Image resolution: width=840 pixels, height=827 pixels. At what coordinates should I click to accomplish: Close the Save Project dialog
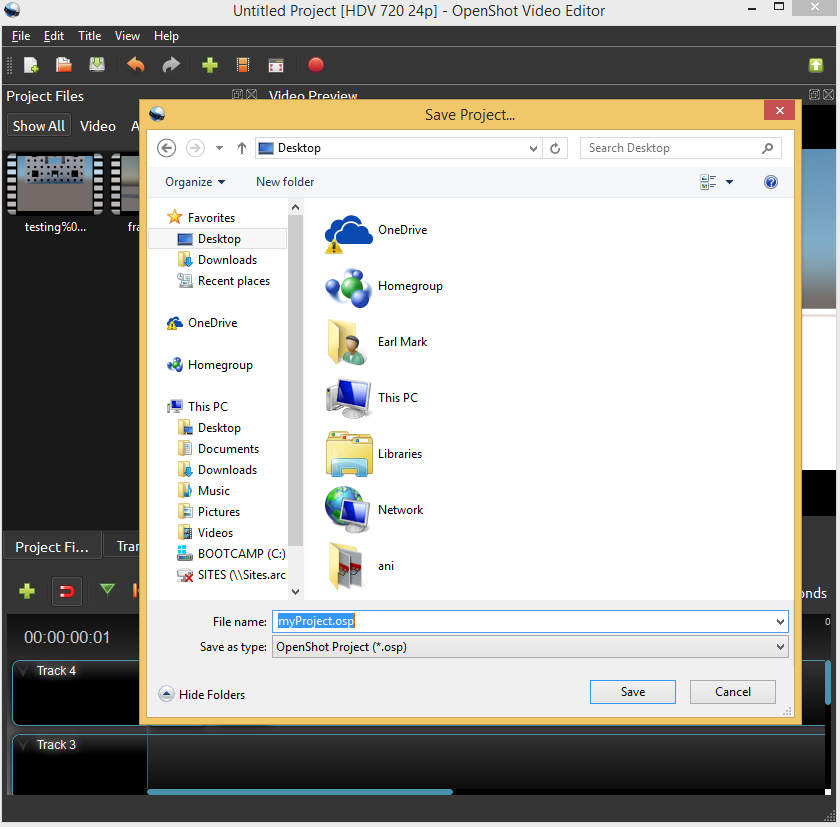coord(779,110)
